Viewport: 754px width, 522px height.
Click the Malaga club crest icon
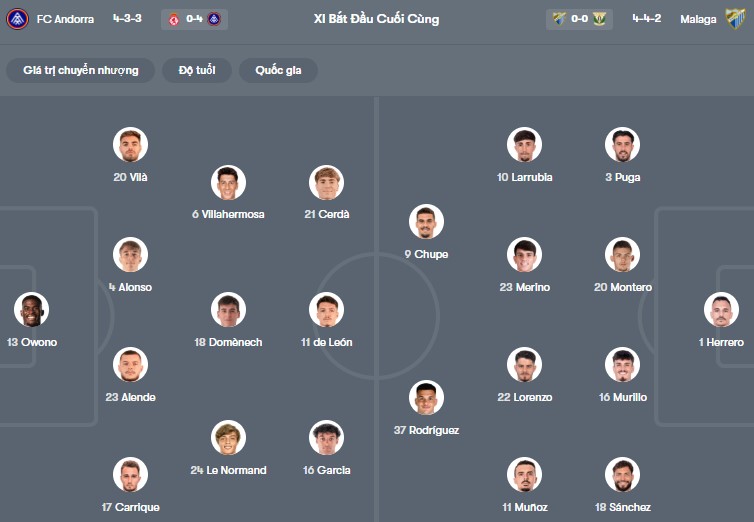[736, 19]
